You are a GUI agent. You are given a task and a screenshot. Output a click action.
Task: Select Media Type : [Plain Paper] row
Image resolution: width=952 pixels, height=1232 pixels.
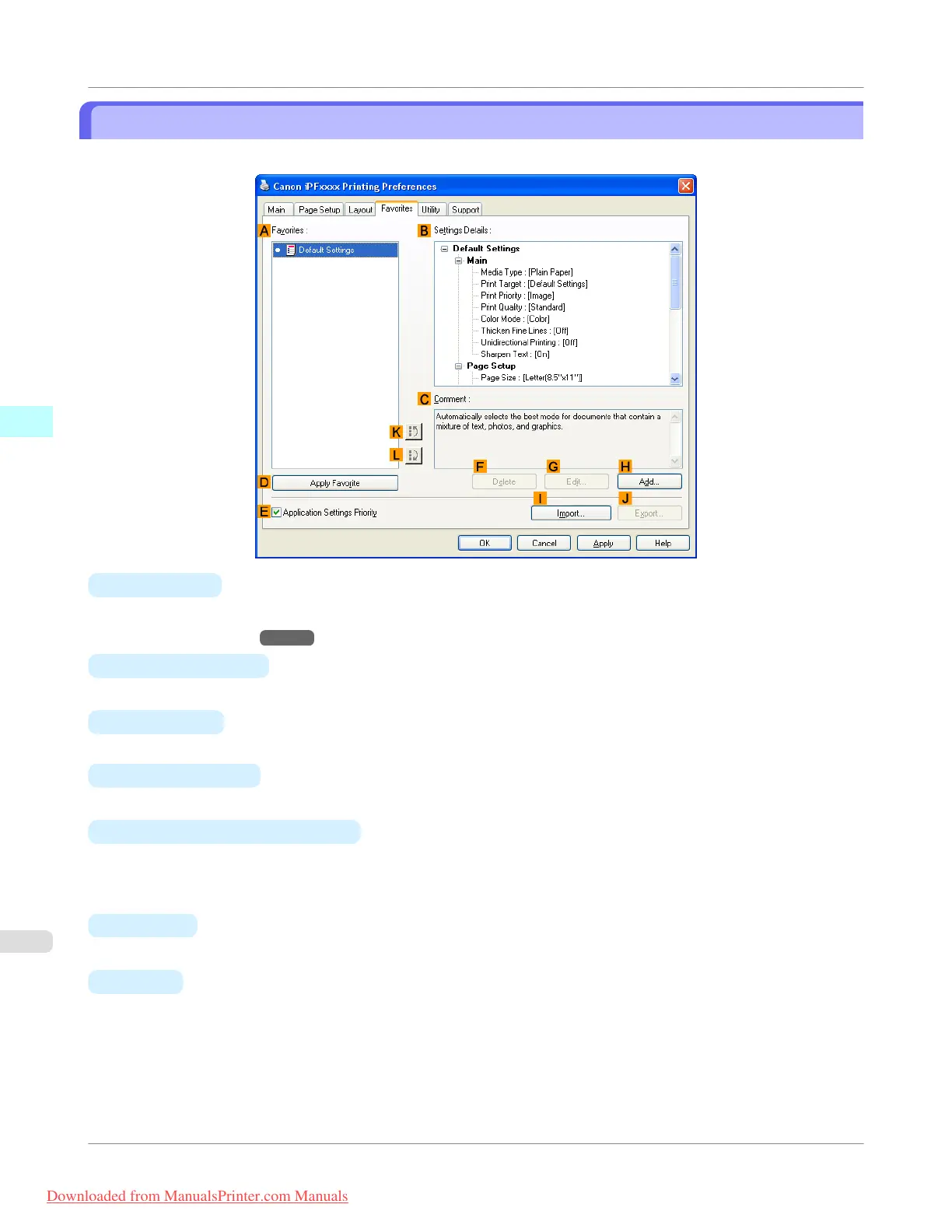[x=527, y=272]
